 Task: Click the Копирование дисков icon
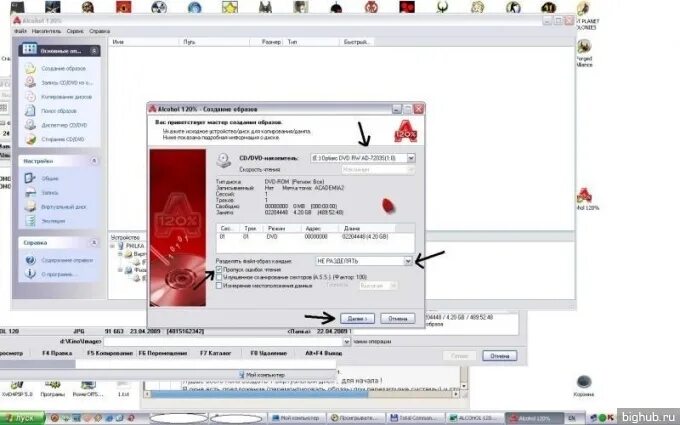[x=30, y=97]
